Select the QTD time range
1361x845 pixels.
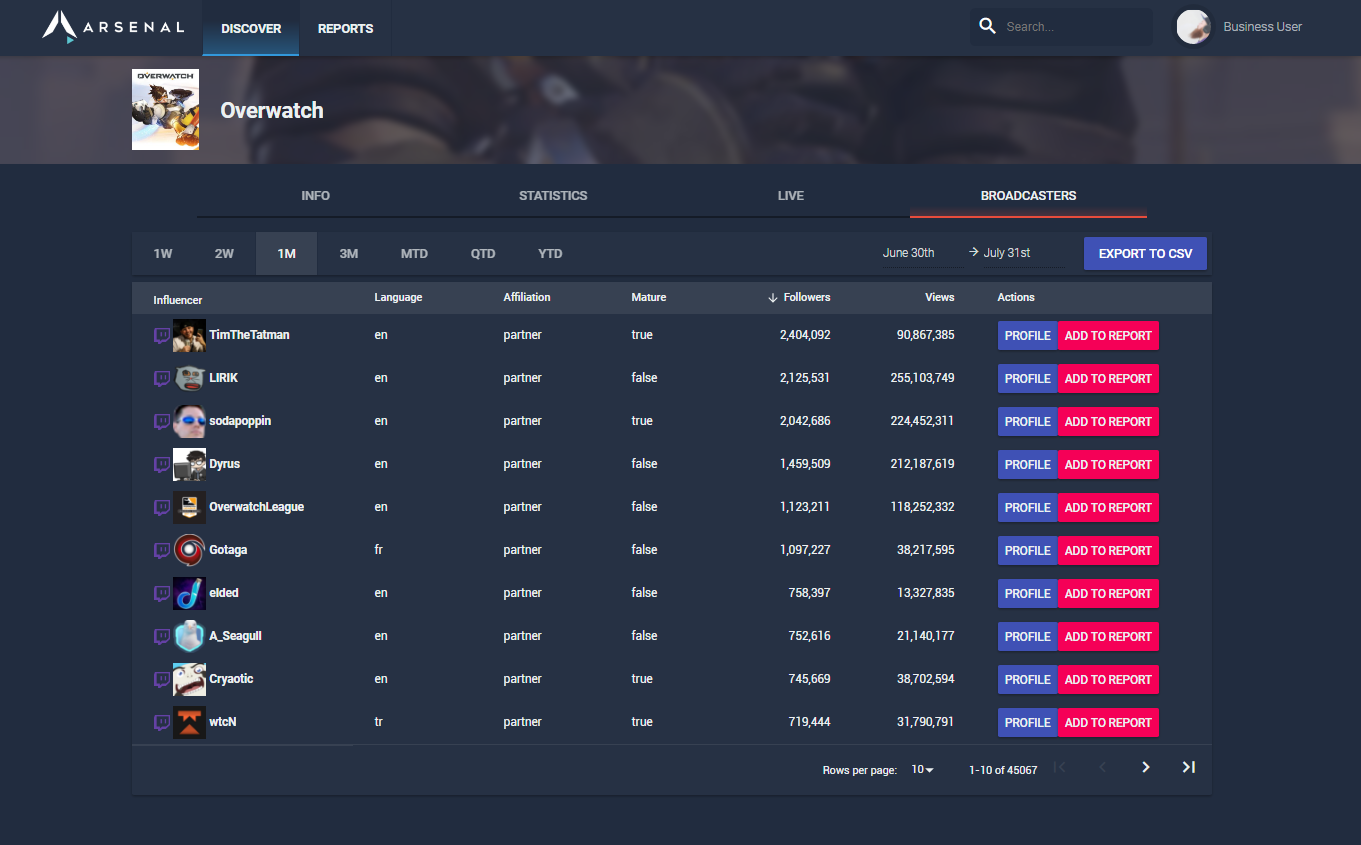pyautogui.click(x=483, y=253)
